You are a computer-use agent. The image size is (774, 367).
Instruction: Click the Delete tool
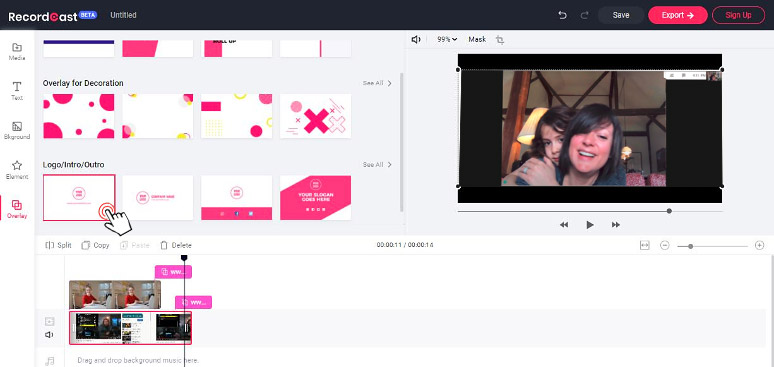point(176,245)
